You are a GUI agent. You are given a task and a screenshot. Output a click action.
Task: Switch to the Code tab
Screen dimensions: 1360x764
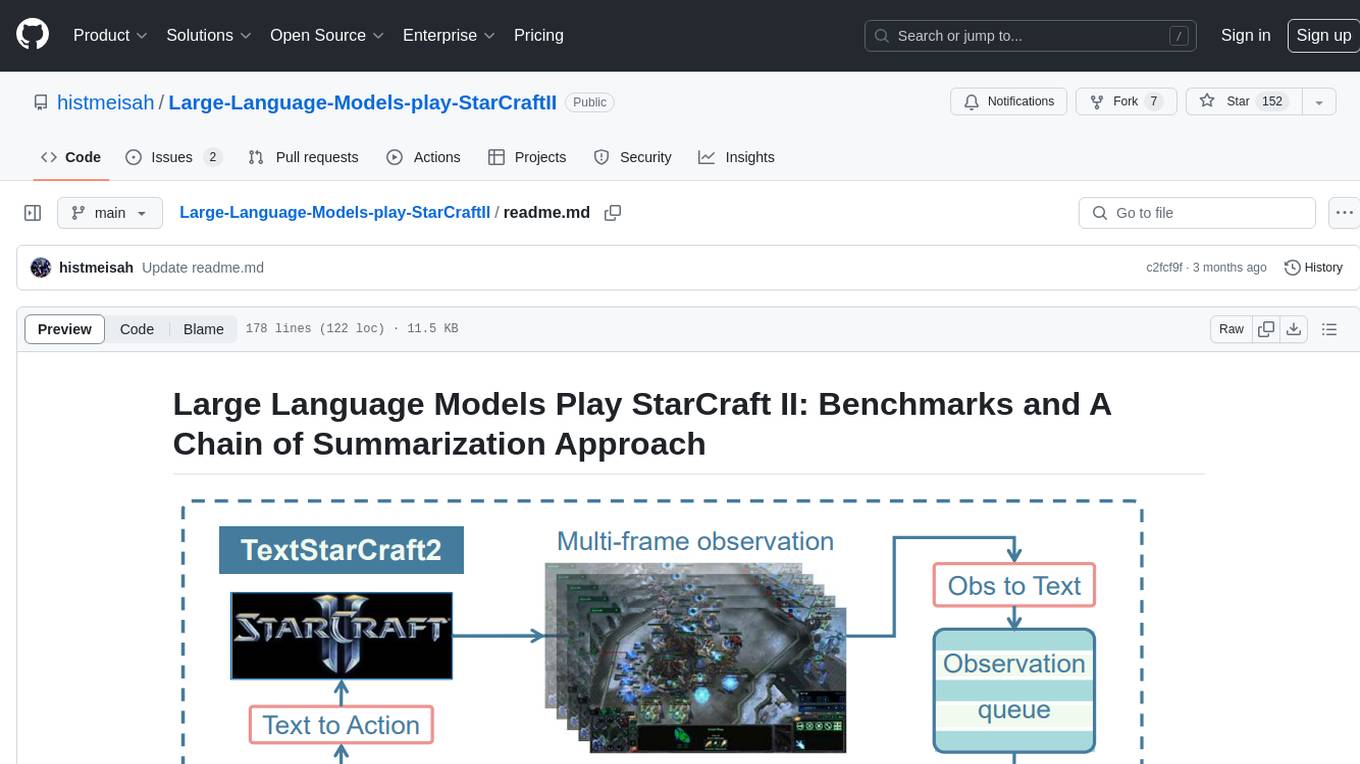pyautogui.click(x=70, y=157)
